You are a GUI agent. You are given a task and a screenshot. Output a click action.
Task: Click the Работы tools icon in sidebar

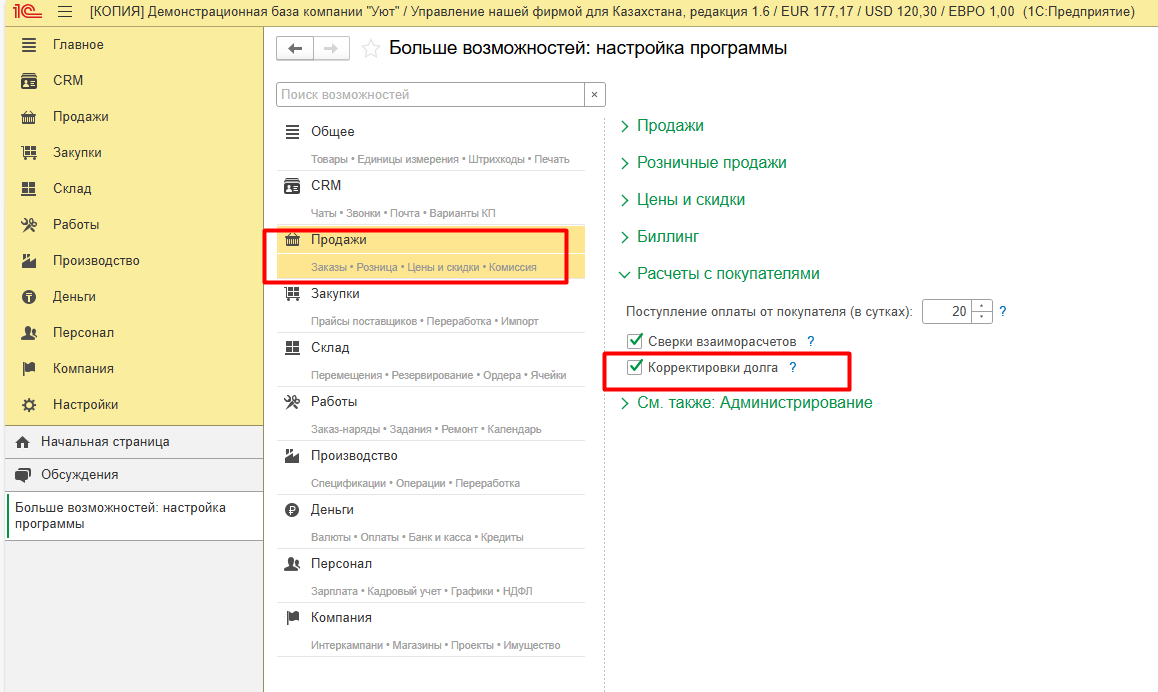coord(29,225)
